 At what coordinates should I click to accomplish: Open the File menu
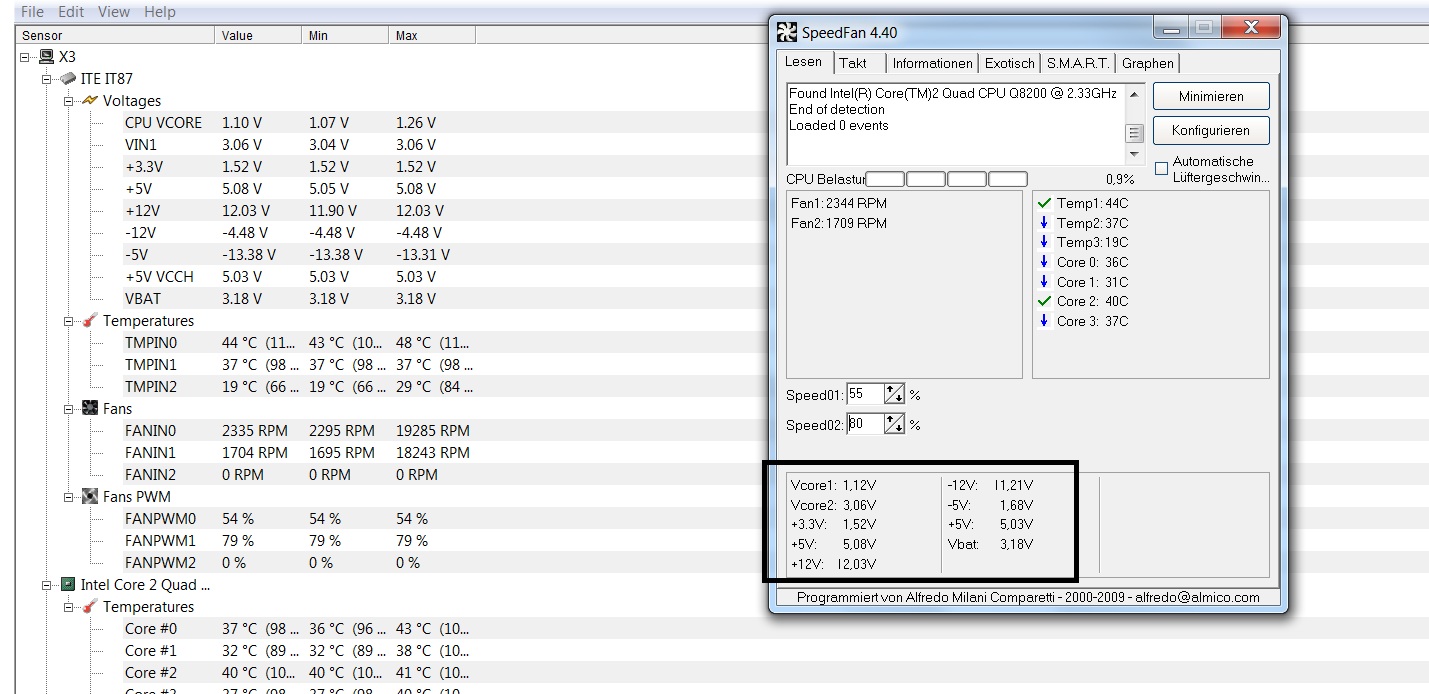click(32, 12)
